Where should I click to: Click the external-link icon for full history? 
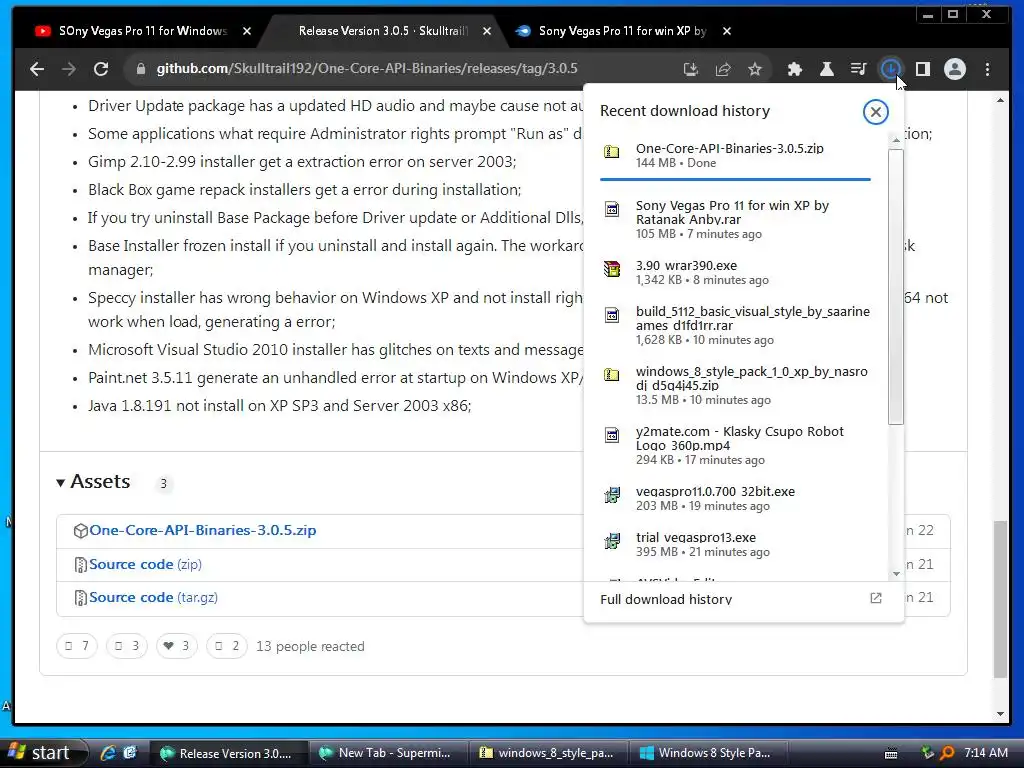pos(876,598)
